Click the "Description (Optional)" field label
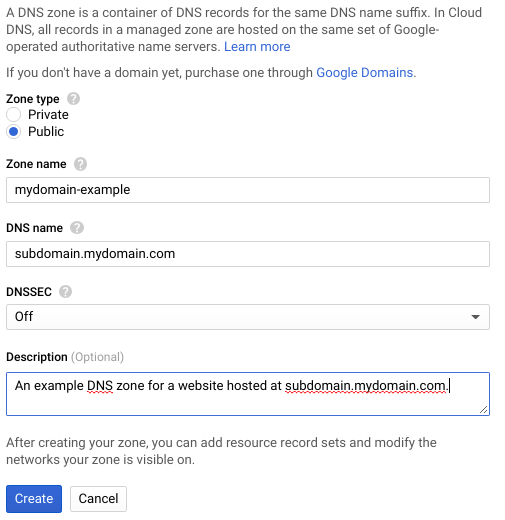The height and width of the screenshot is (520, 505). [65, 357]
